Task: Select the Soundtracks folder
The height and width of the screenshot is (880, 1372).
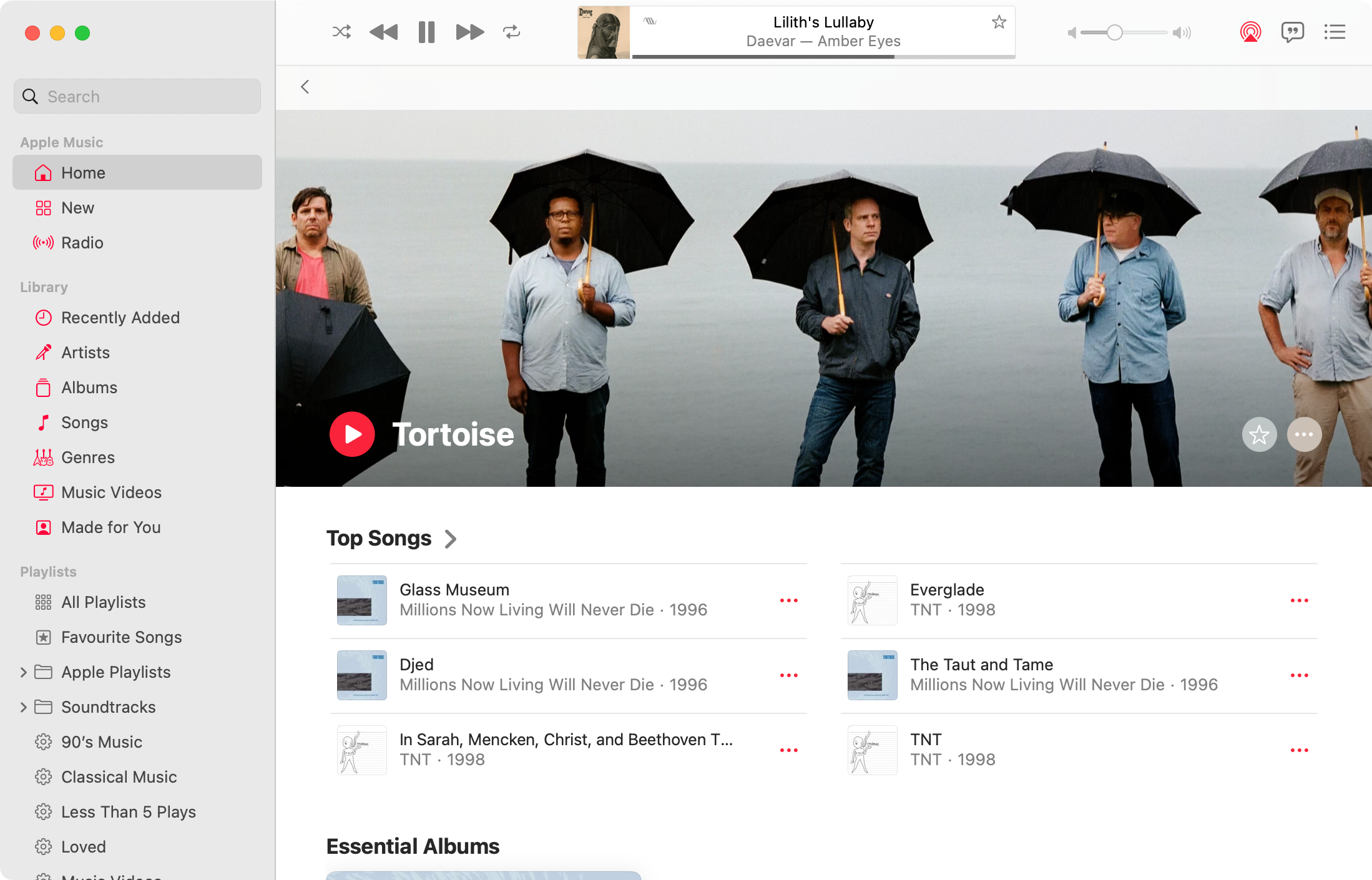Action: [x=137, y=706]
